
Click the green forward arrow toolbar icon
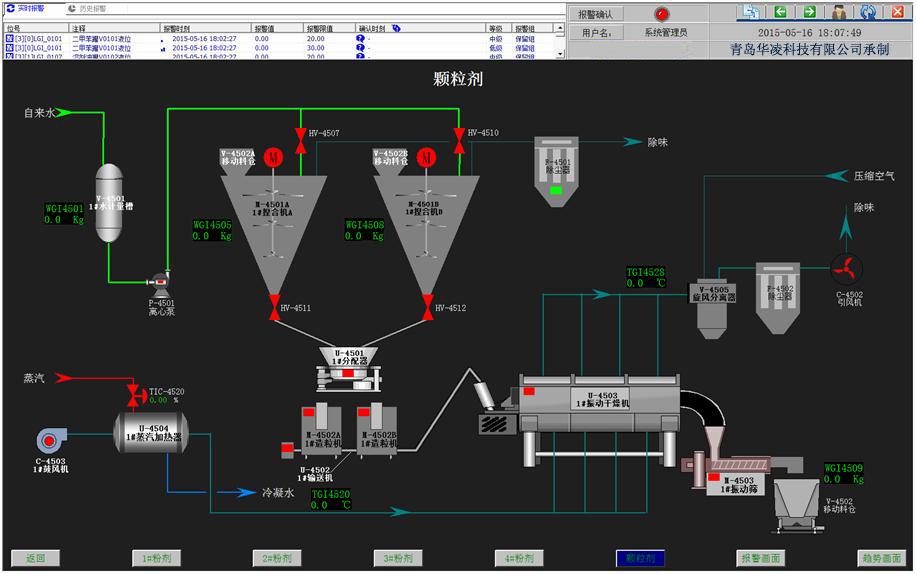click(x=809, y=12)
